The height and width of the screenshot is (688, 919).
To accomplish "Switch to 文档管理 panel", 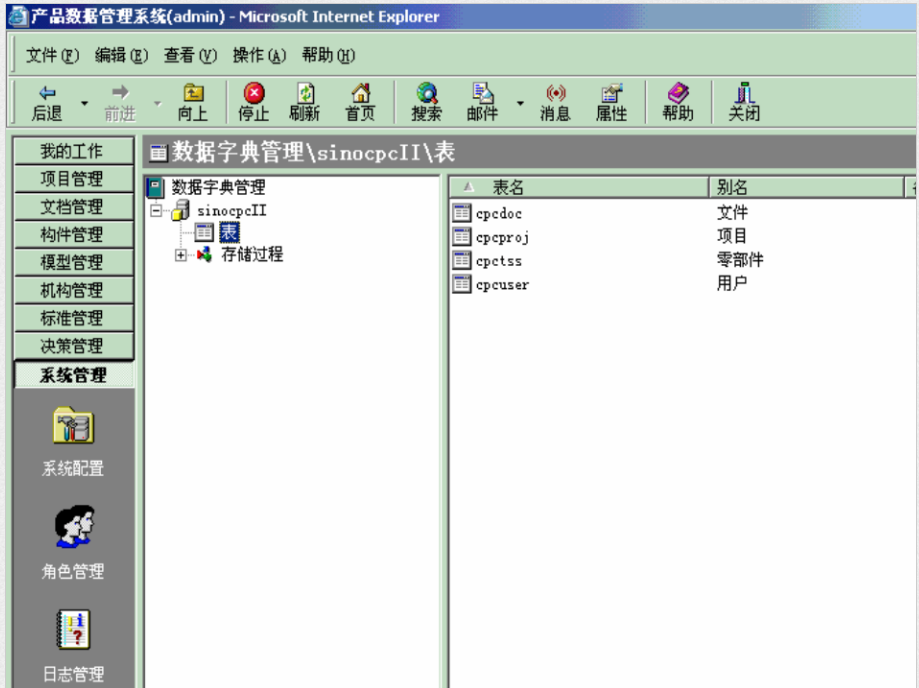I will [74, 207].
